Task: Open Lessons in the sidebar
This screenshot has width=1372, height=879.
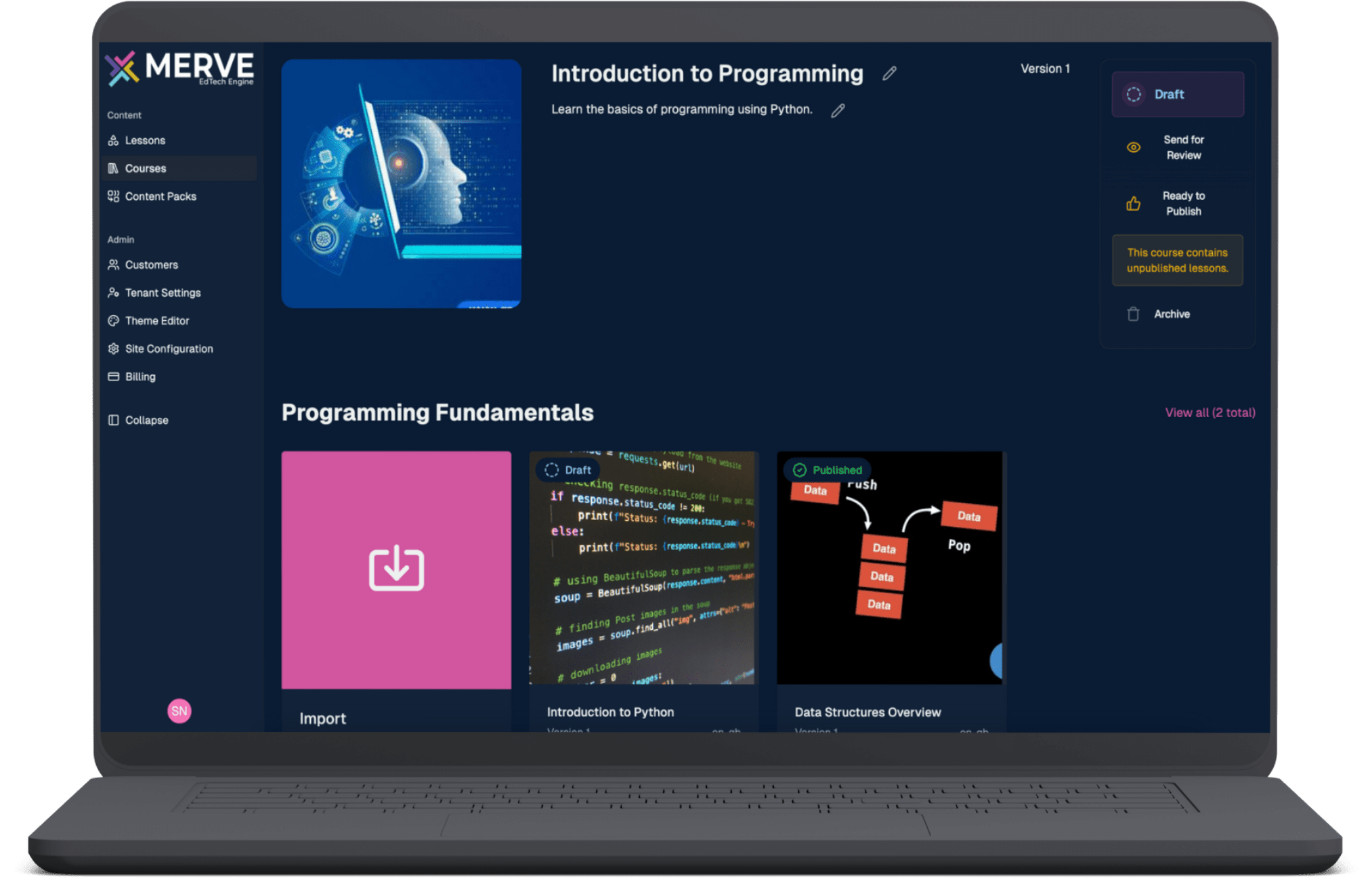Action: pyautogui.click(x=145, y=140)
